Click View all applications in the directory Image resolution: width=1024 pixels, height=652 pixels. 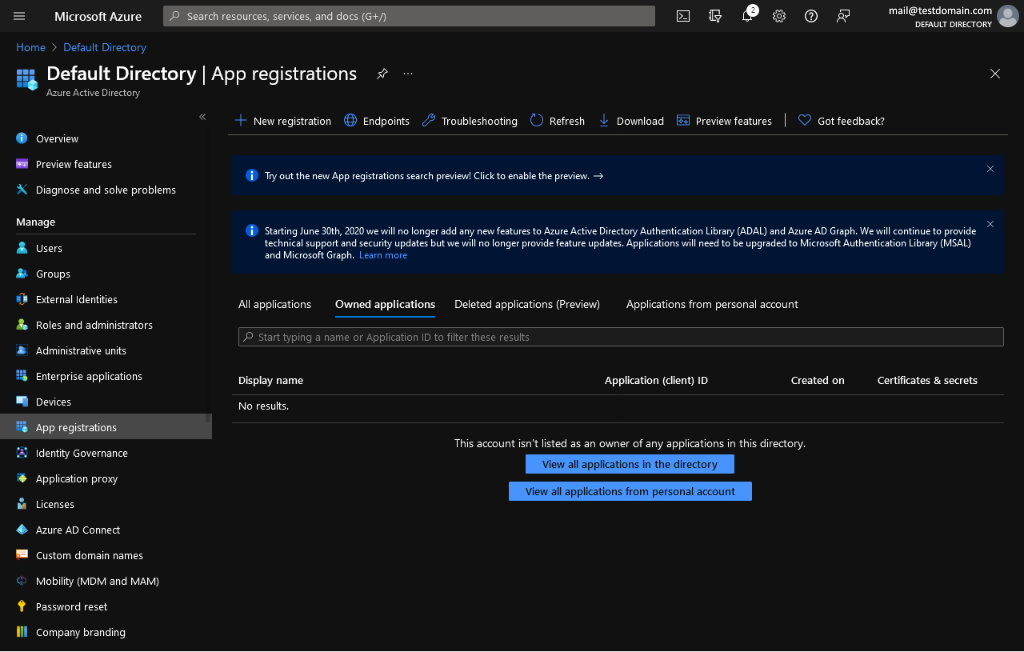(x=630, y=465)
